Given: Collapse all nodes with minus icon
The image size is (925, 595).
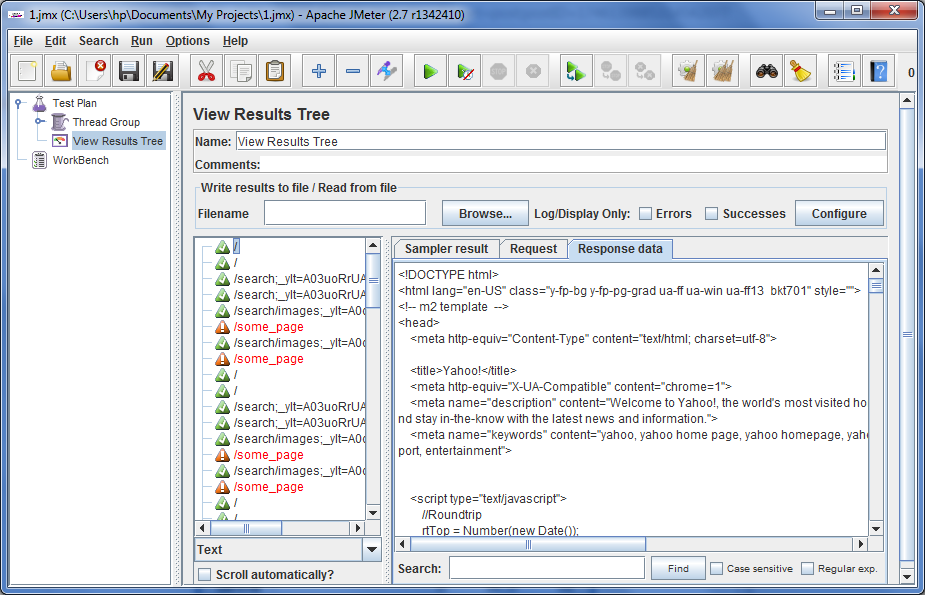Looking at the screenshot, I should pos(353,71).
